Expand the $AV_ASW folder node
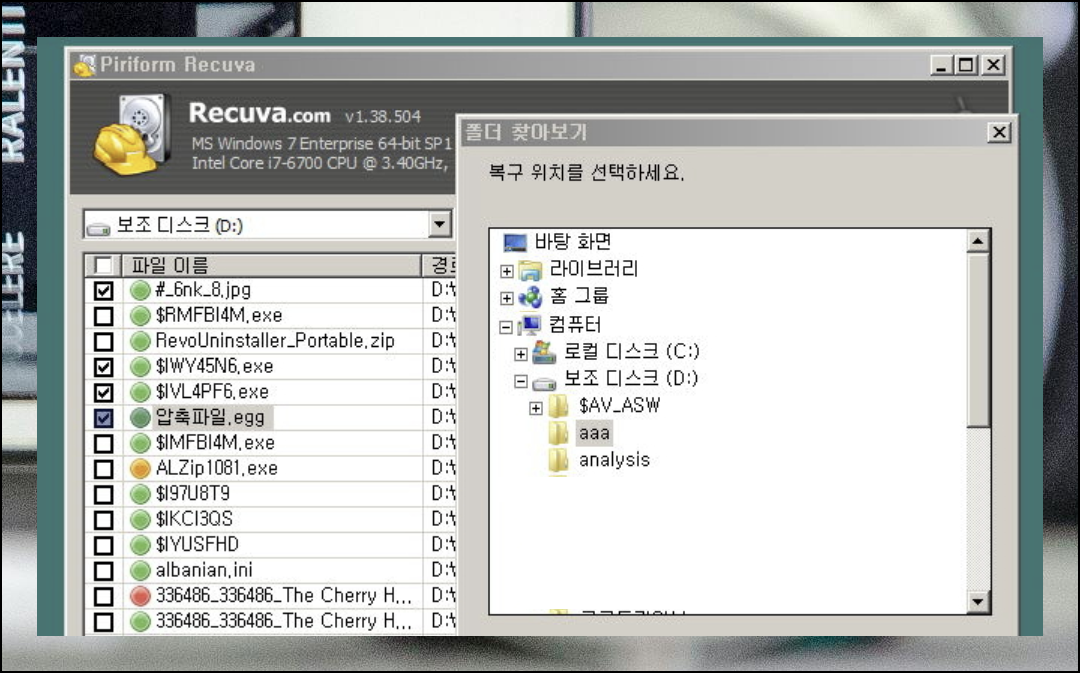The height and width of the screenshot is (673, 1080). coord(536,408)
